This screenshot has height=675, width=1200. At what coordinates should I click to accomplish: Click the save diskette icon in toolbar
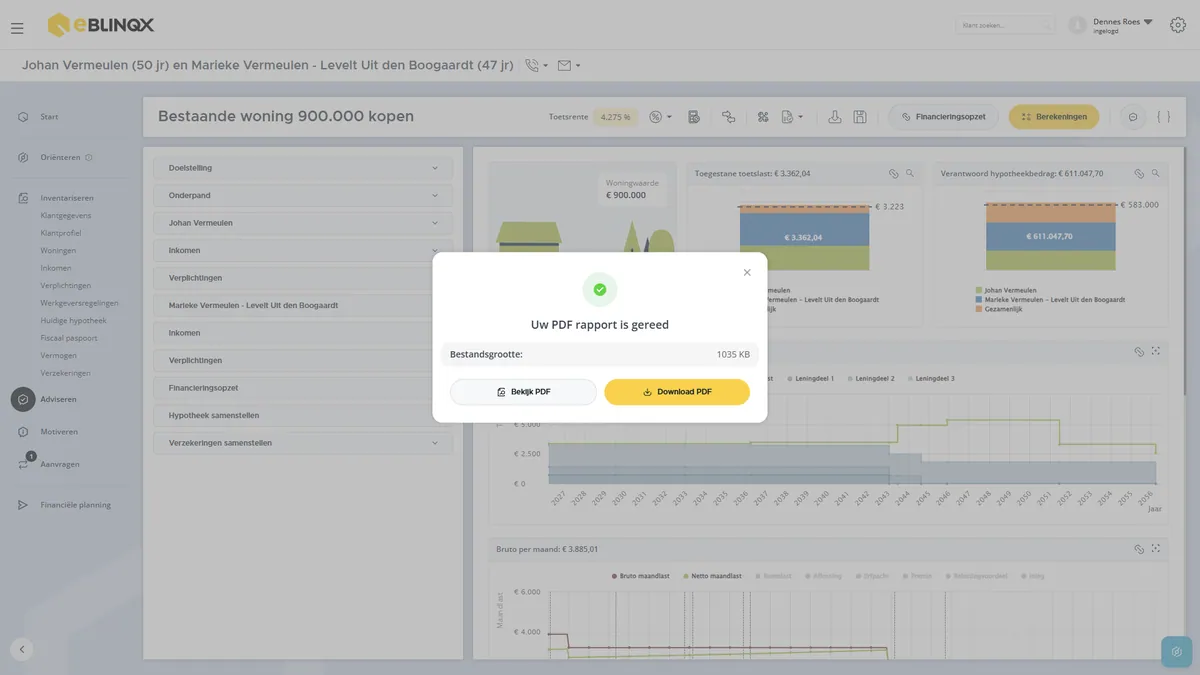860,117
